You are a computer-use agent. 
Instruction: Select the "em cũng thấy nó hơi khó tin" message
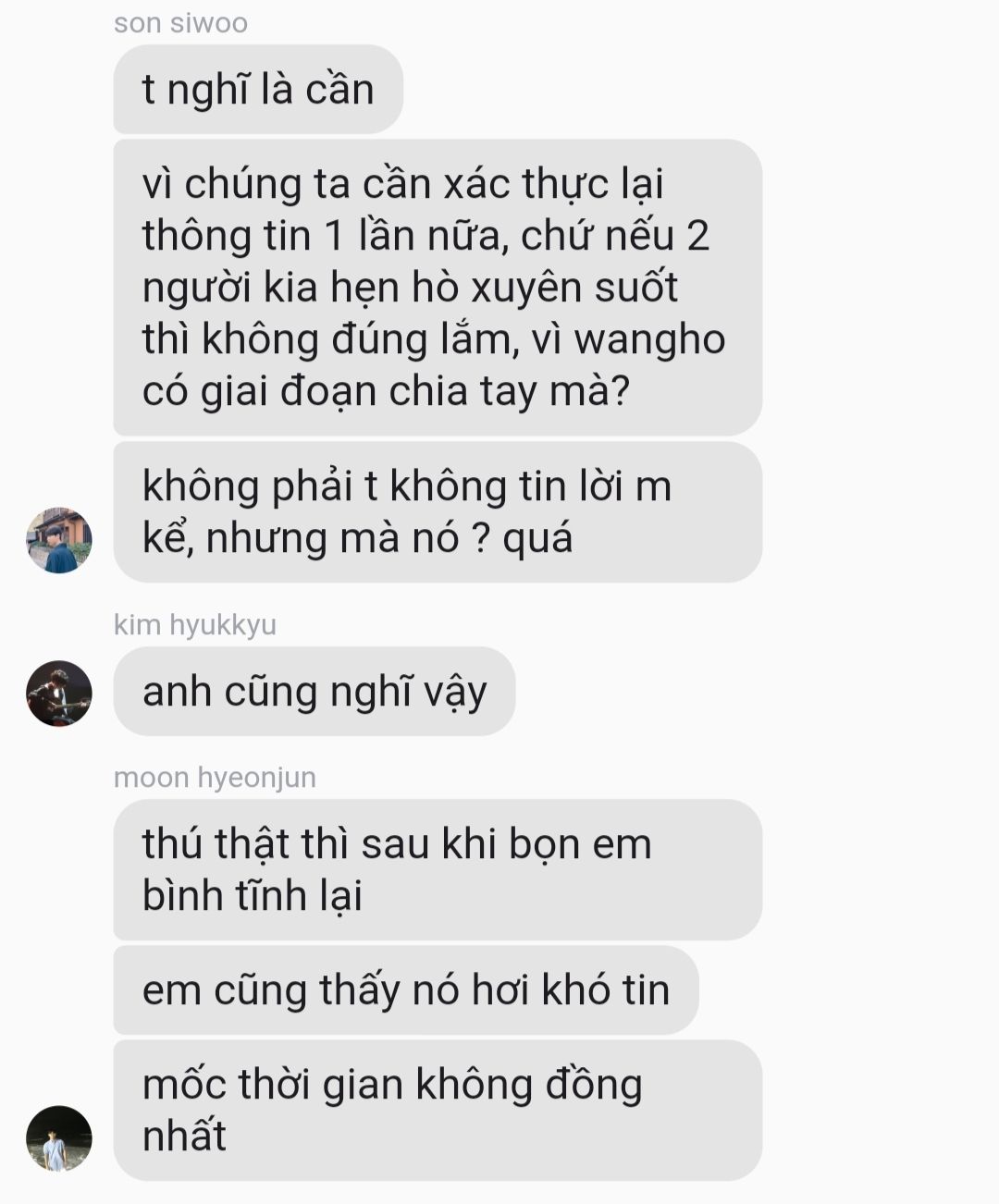(x=406, y=989)
